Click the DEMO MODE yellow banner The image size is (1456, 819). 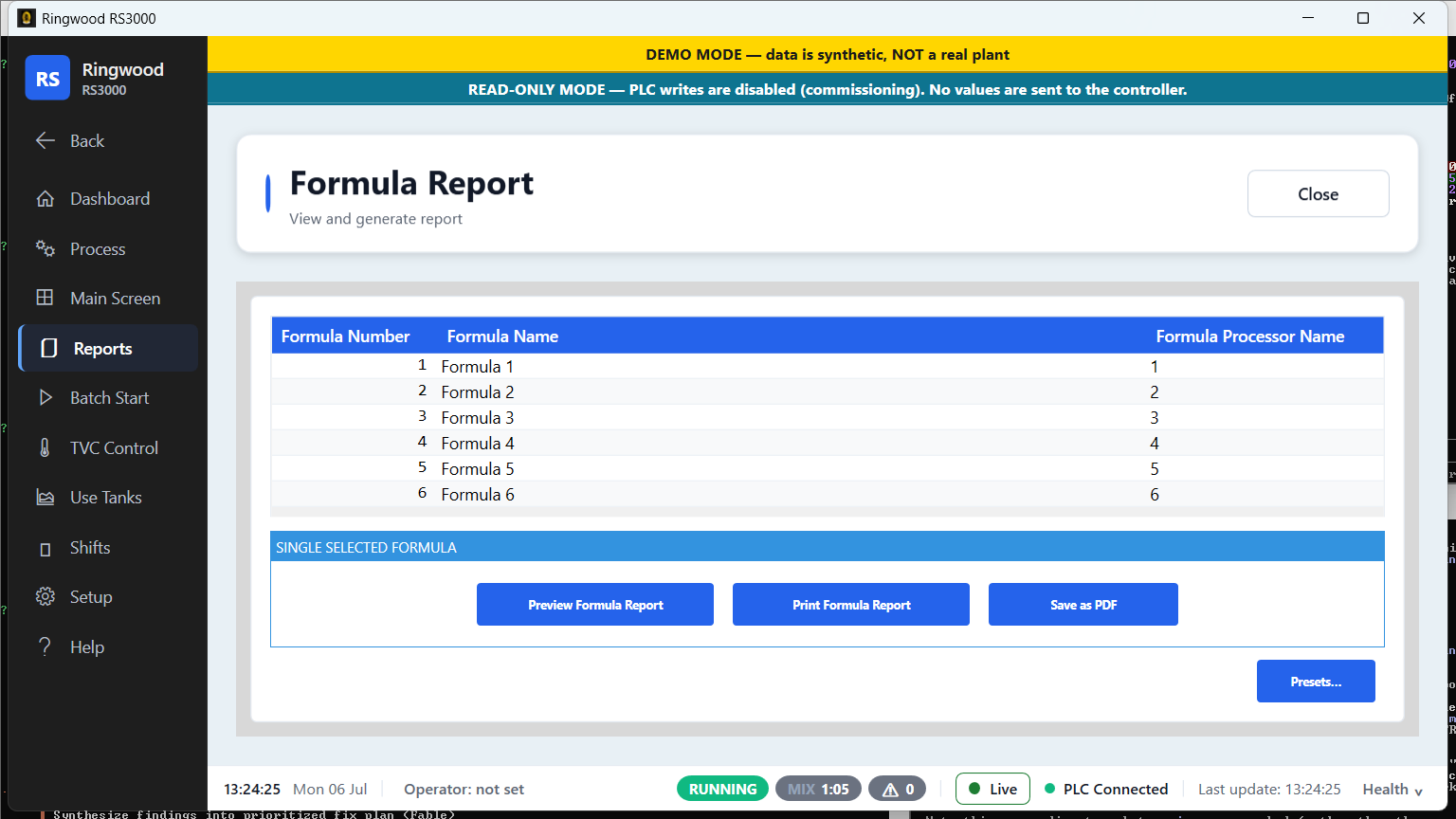pos(828,54)
